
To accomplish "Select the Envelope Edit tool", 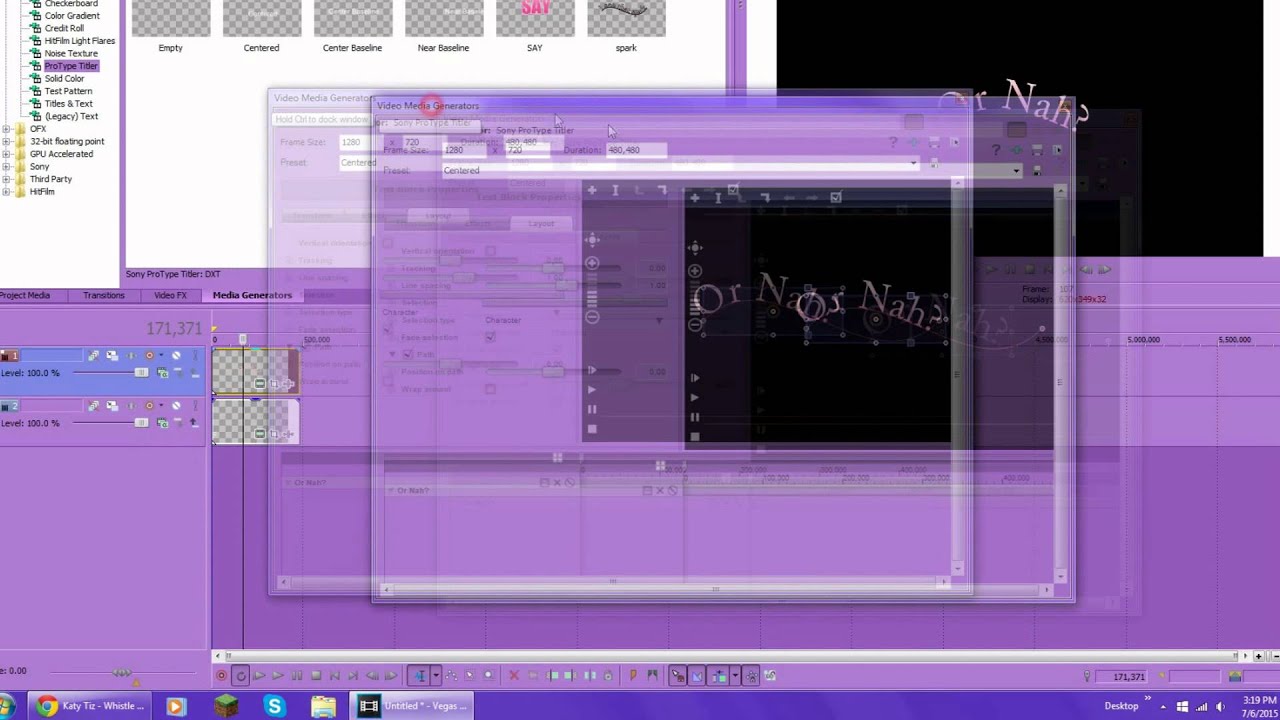I will pyautogui.click(x=451, y=676).
